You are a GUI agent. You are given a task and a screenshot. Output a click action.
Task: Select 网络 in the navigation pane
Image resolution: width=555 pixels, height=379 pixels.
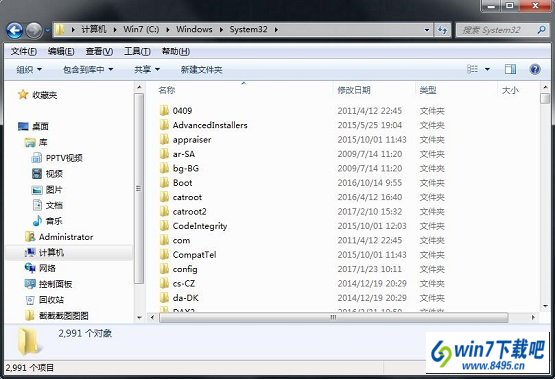[40, 268]
